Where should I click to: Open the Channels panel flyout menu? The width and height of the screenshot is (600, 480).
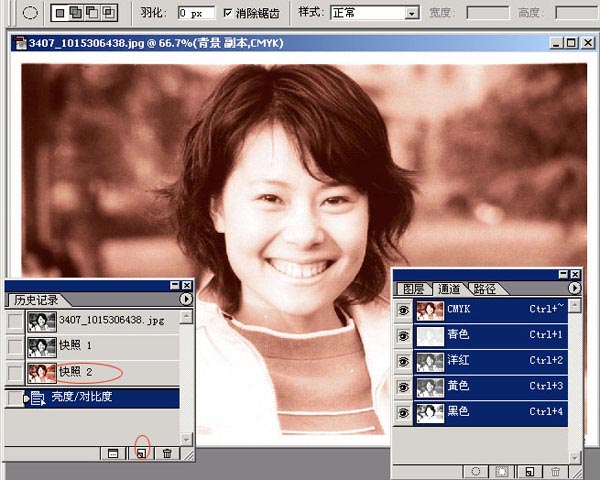click(x=574, y=288)
